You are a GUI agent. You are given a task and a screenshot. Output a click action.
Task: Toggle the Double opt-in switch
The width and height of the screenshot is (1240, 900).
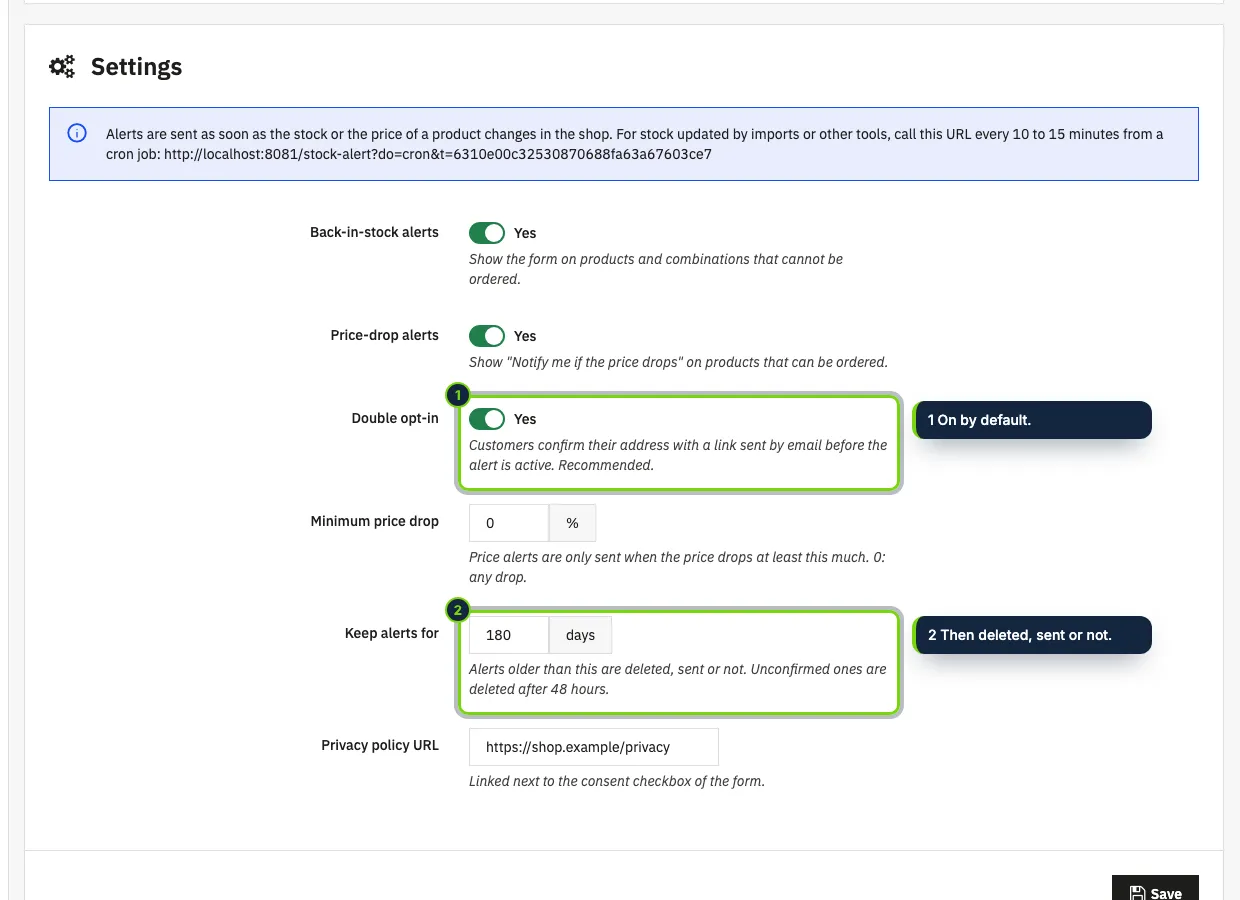pos(487,419)
